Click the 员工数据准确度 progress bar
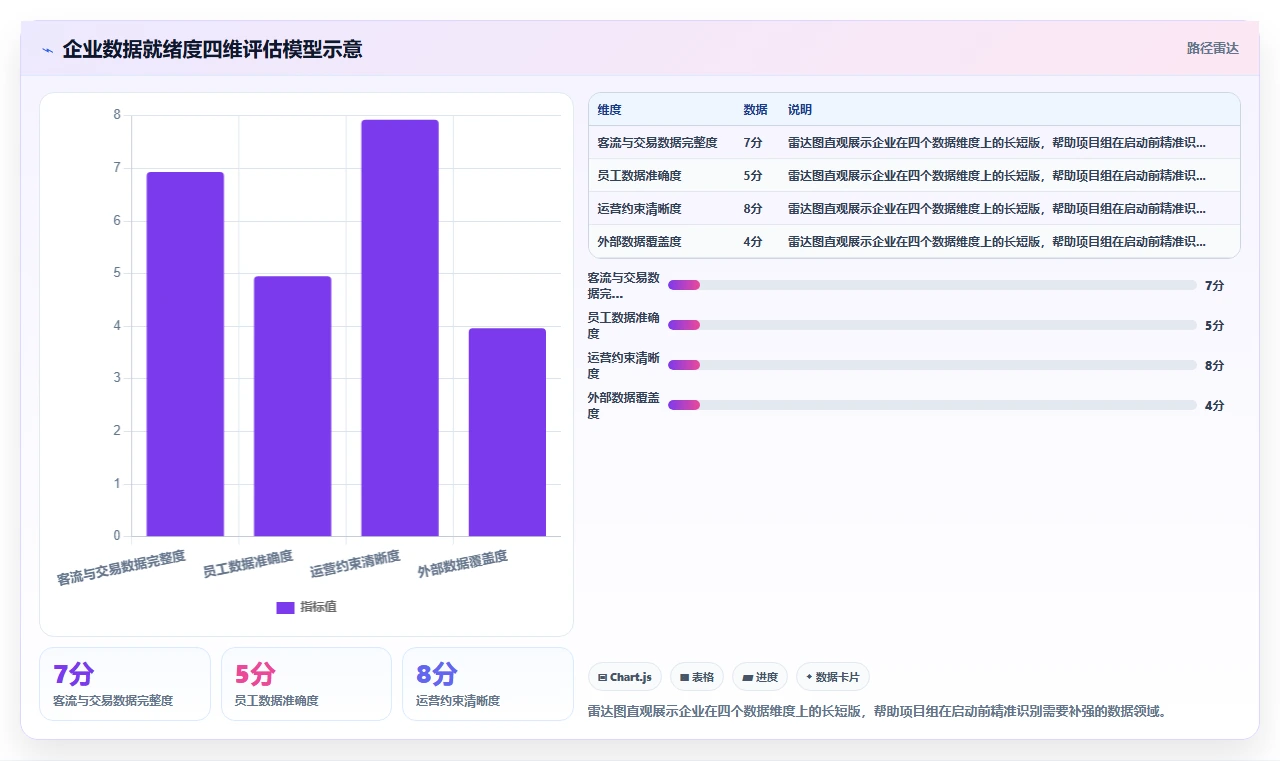This screenshot has width=1280, height=761. tap(932, 325)
